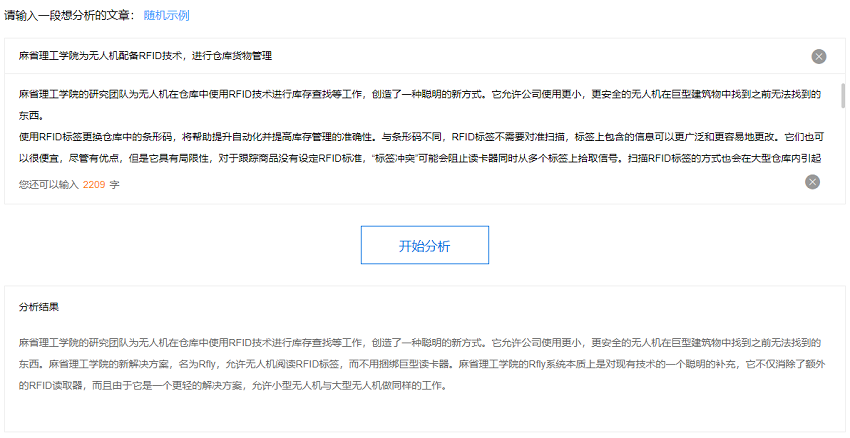Click the remaining character count 2209

pyautogui.click(x=93, y=185)
